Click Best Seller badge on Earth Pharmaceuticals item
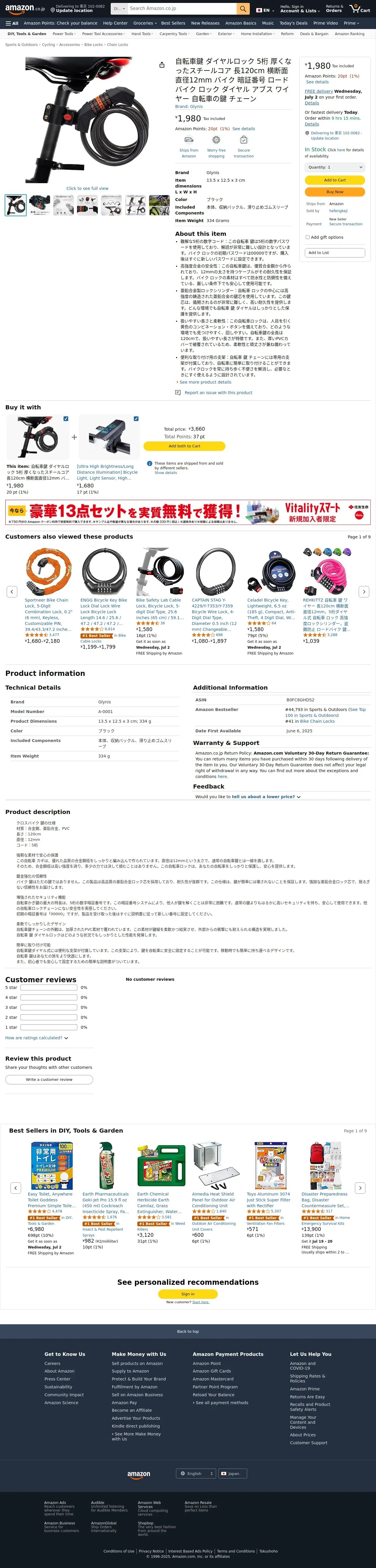 [x=99, y=1224]
